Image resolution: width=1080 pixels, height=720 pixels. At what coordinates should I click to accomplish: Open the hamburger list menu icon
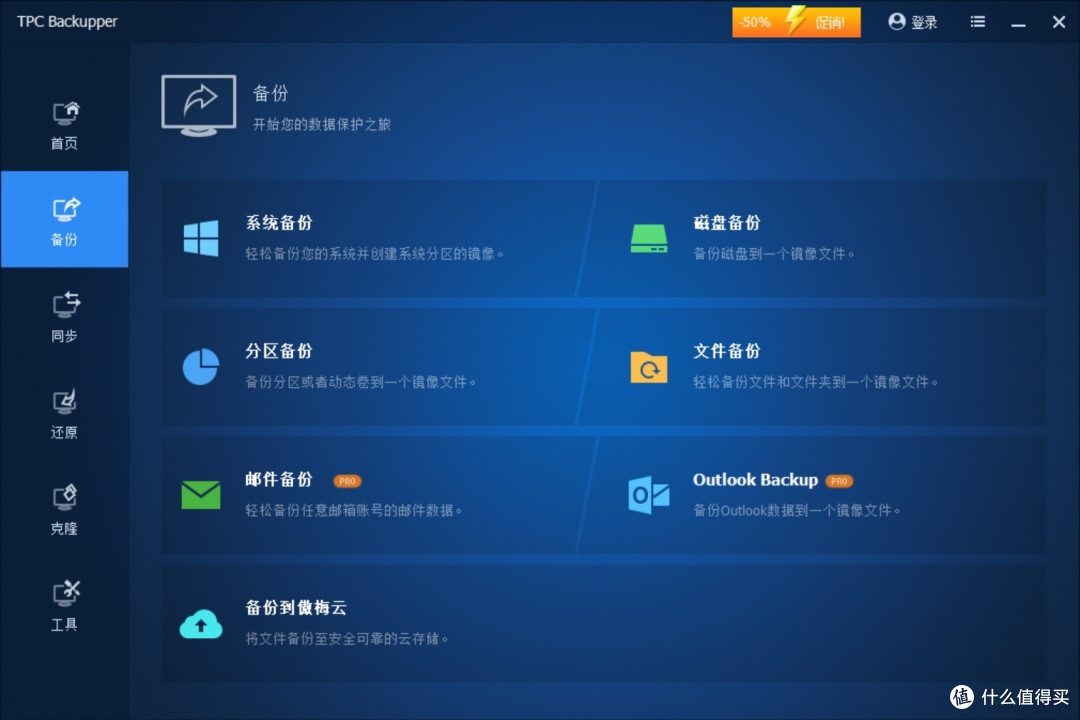point(977,22)
